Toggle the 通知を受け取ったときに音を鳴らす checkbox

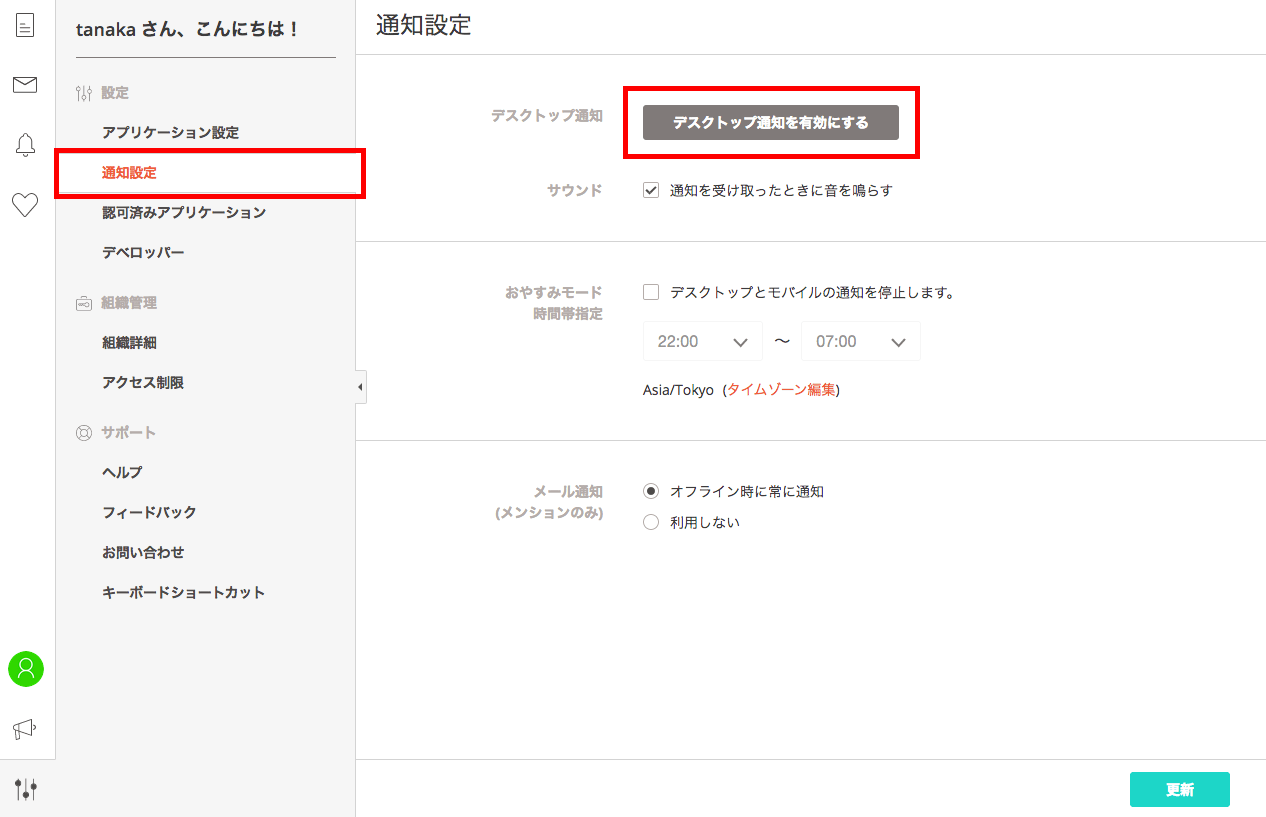(x=651, y=190)
